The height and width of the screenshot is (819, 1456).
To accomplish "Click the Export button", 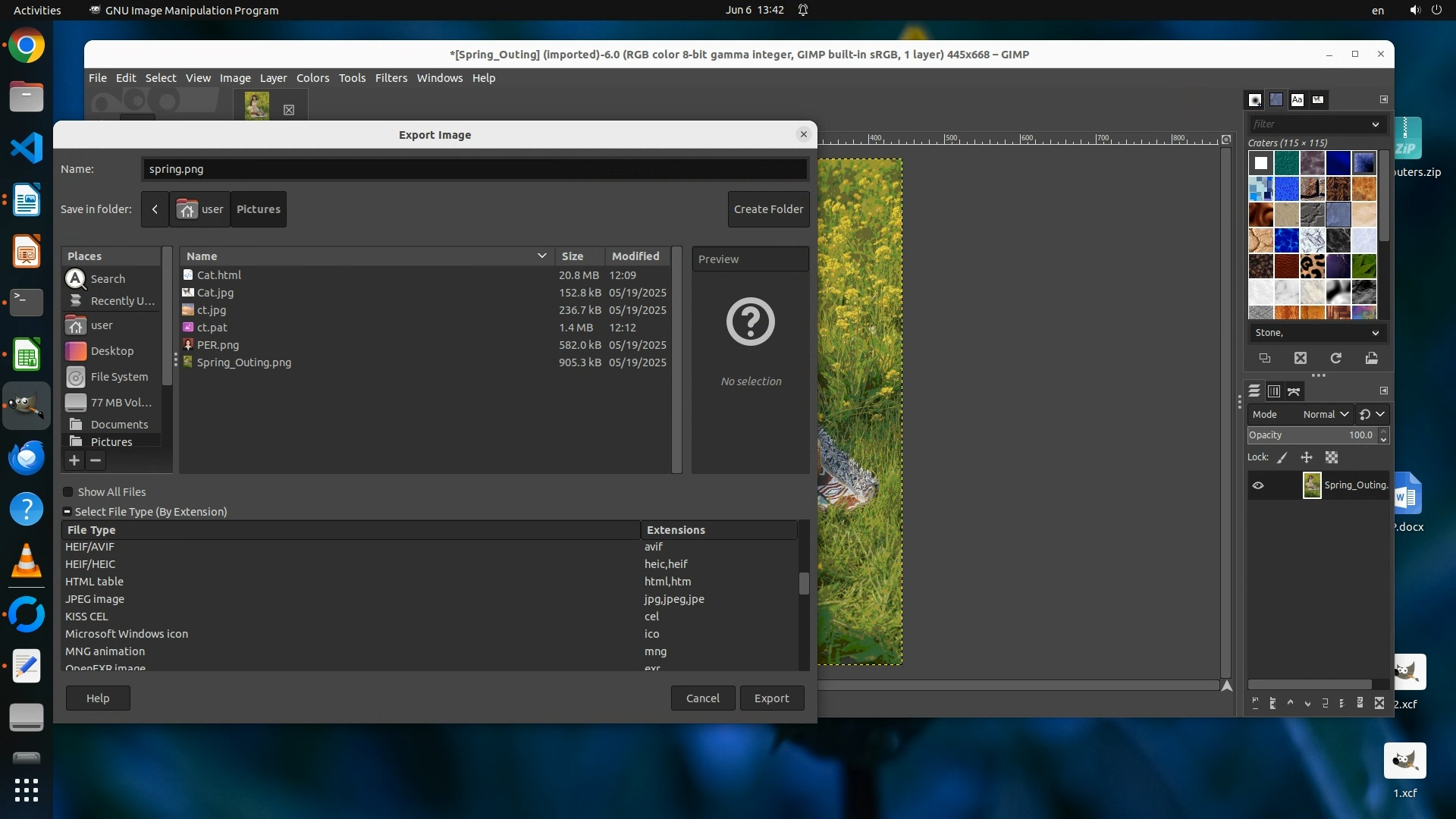I will coord(771,698).
